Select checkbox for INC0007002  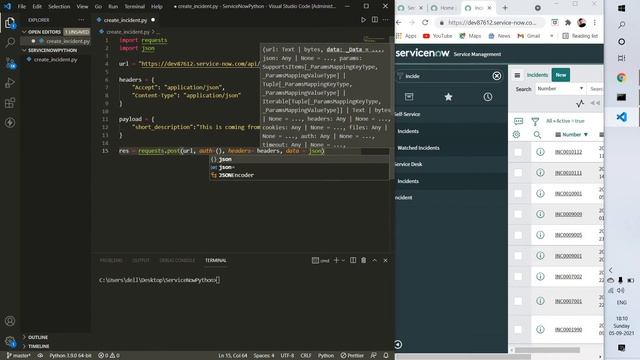518,276
